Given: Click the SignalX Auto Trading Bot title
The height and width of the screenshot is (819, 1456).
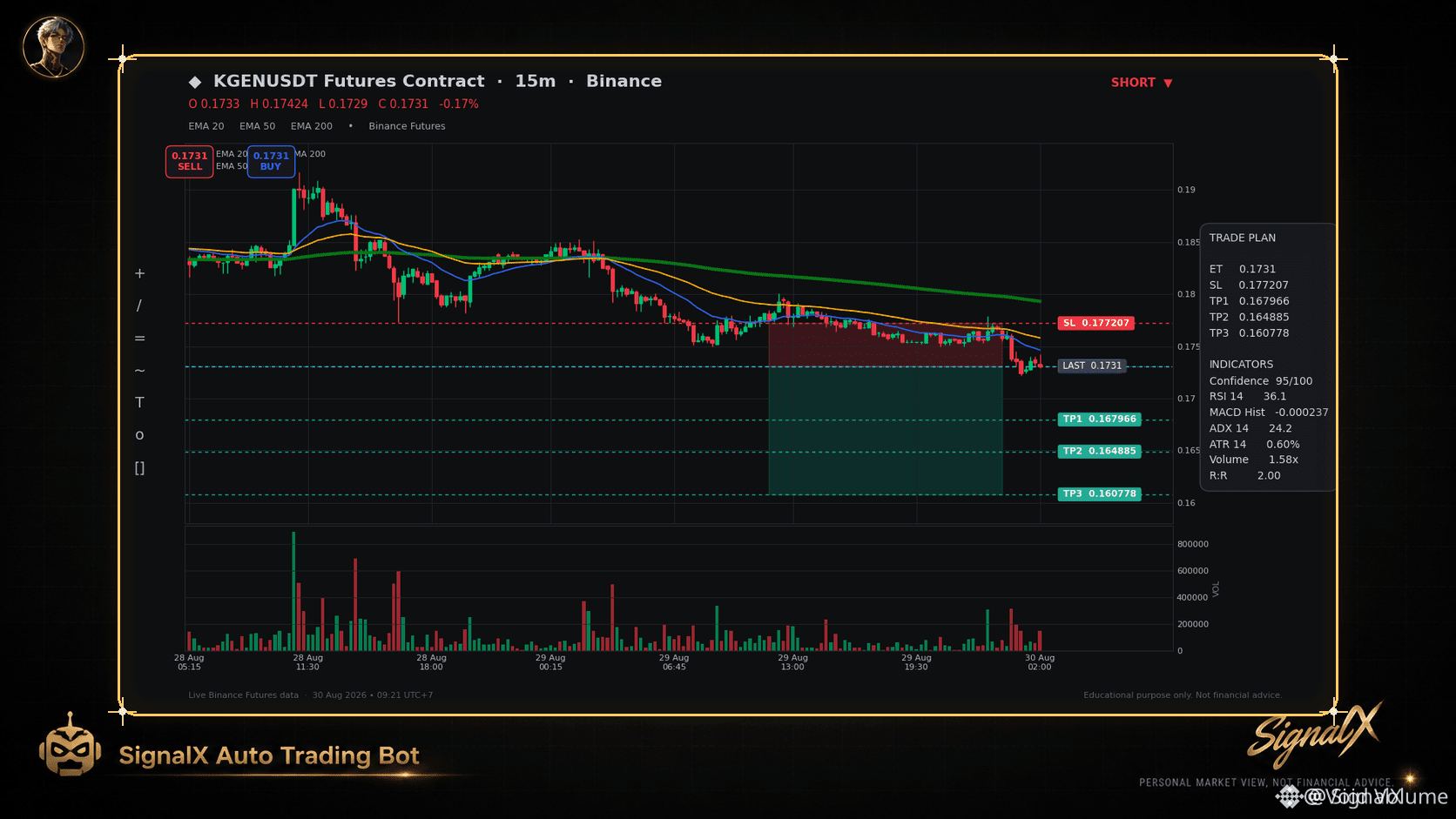Looking at the screenshot, I should (x=269, y=755).
